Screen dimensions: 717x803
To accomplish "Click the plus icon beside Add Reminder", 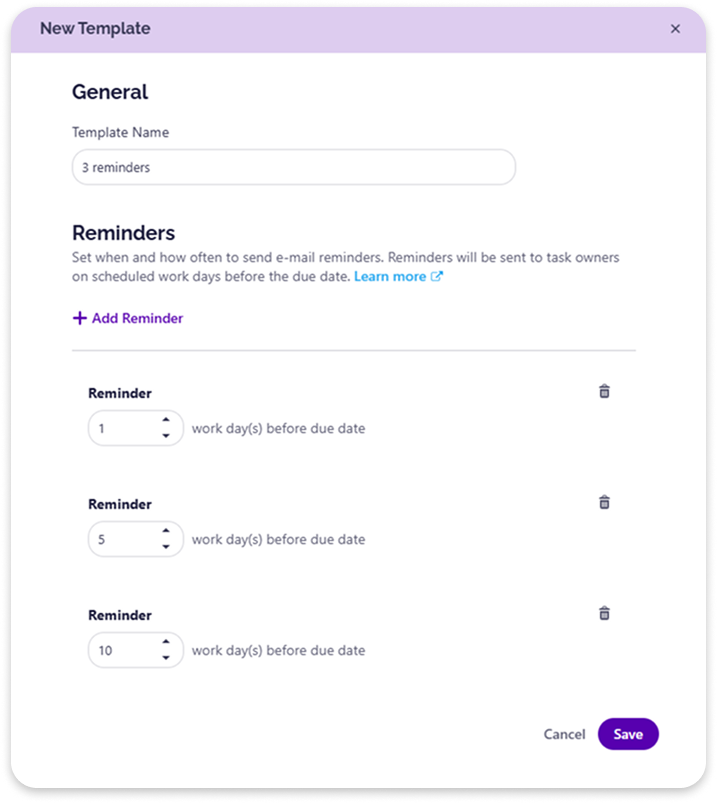I will 80,318.
